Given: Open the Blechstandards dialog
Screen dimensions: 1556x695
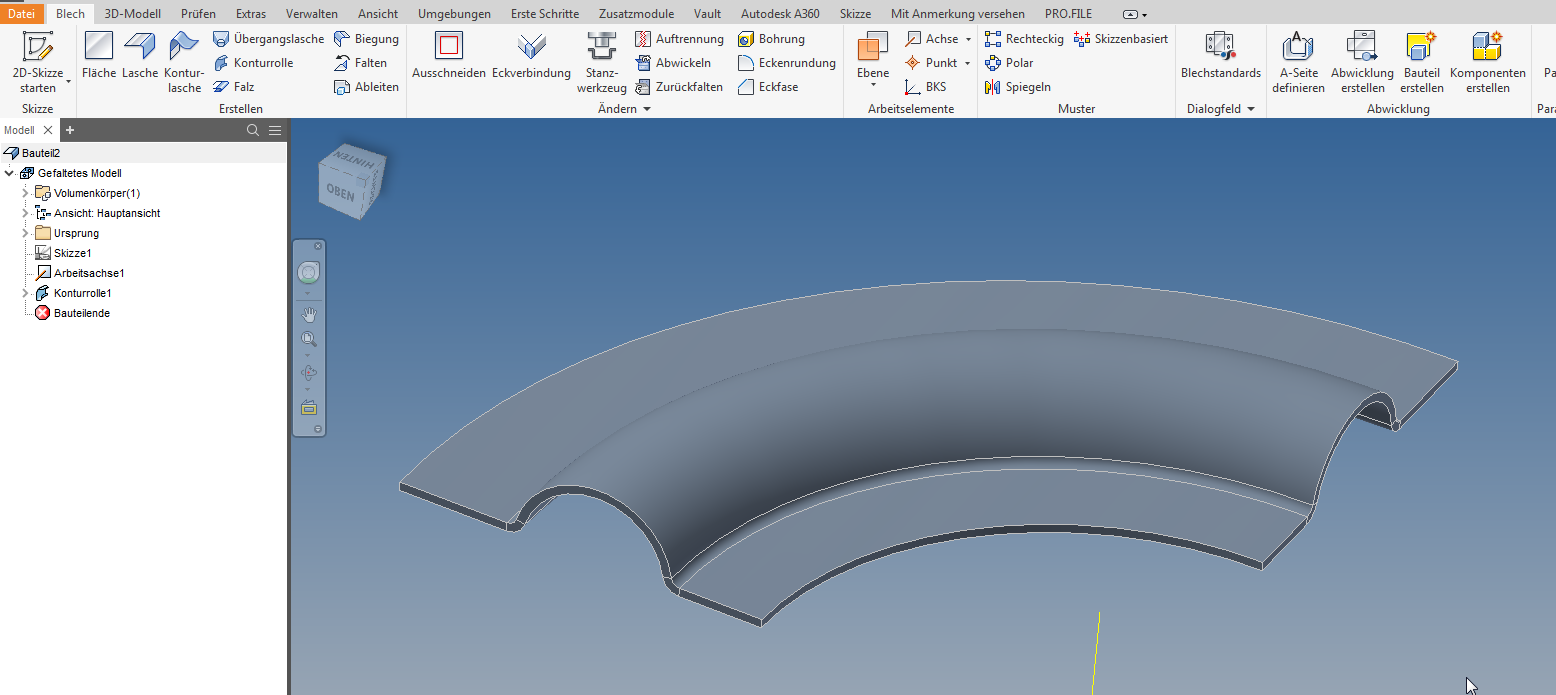Looking at the screenshot, I should coord(1220,55).
